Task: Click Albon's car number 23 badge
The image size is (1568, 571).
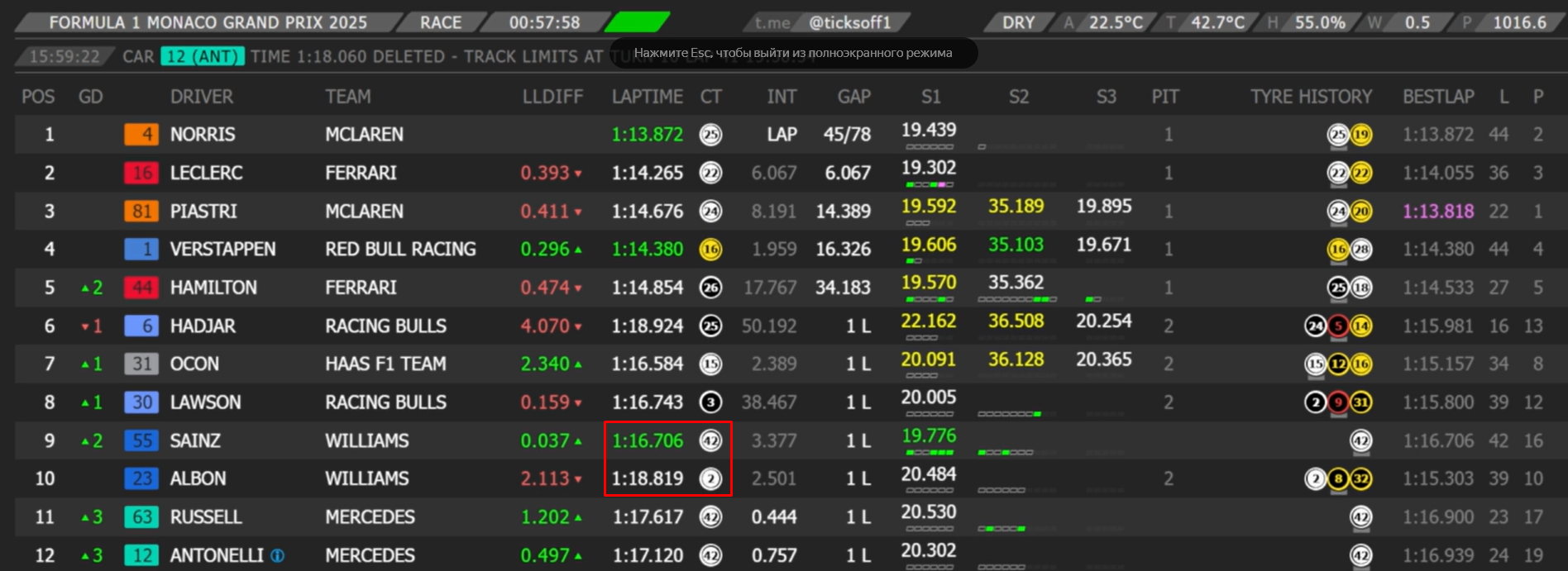Action: click(x=141, y=479)
